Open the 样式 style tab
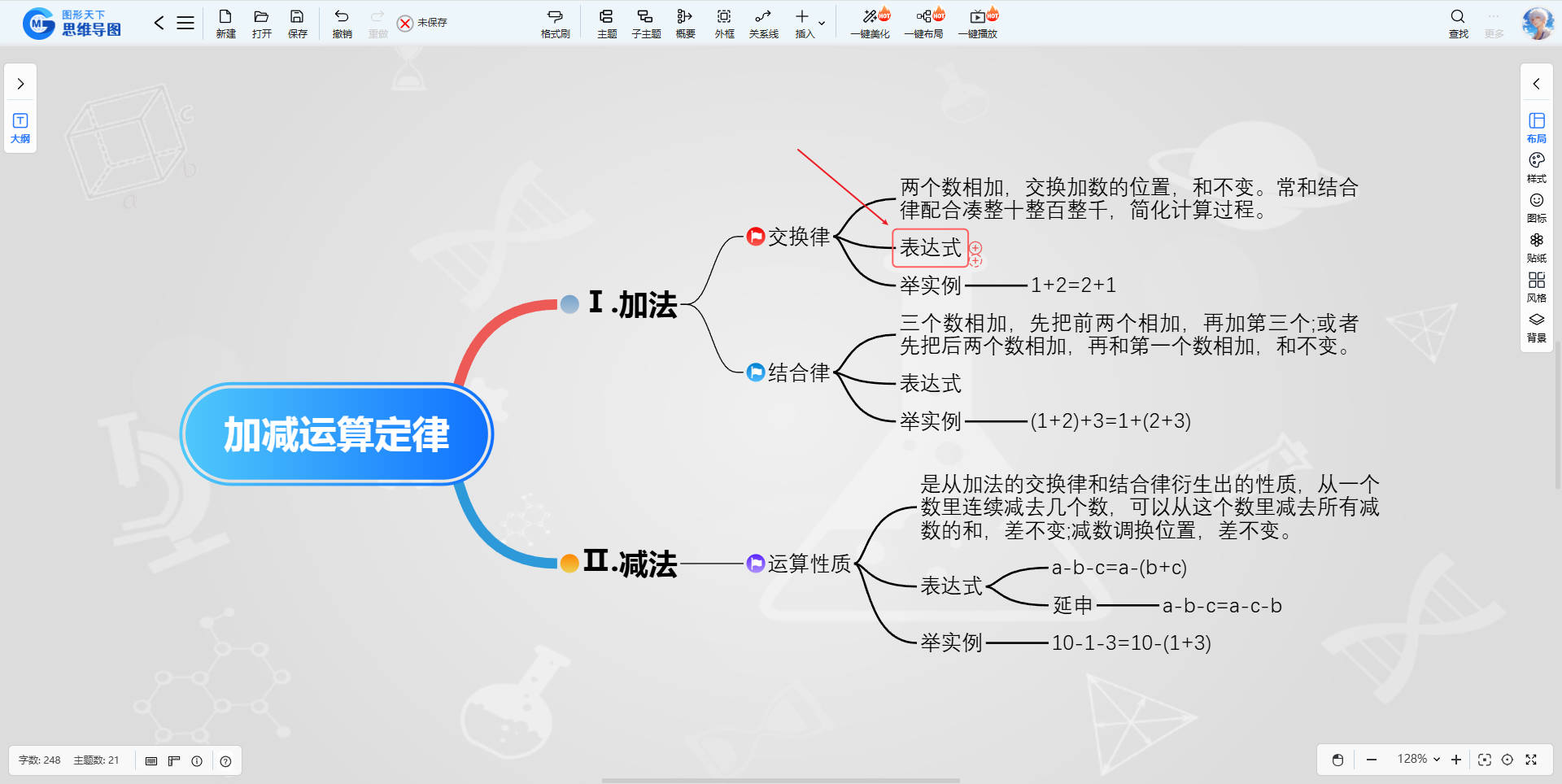 click(x=1536, y=167)
